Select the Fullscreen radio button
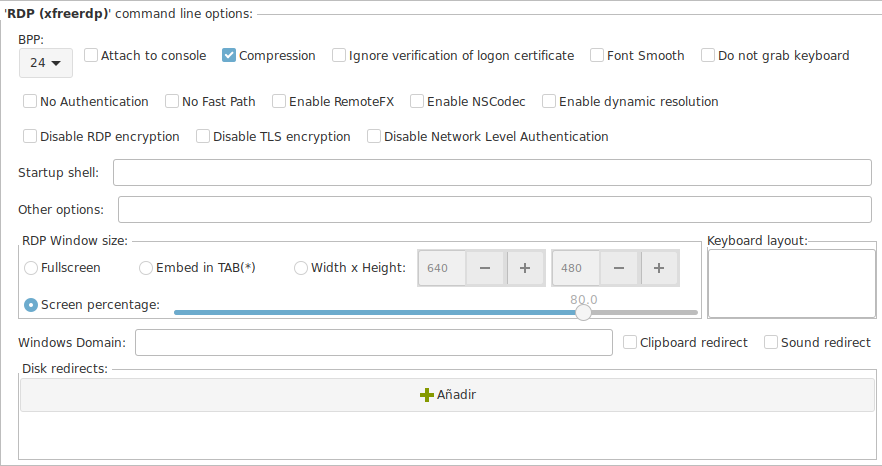Viewport: 882px width, 466px height. point(31,268)
